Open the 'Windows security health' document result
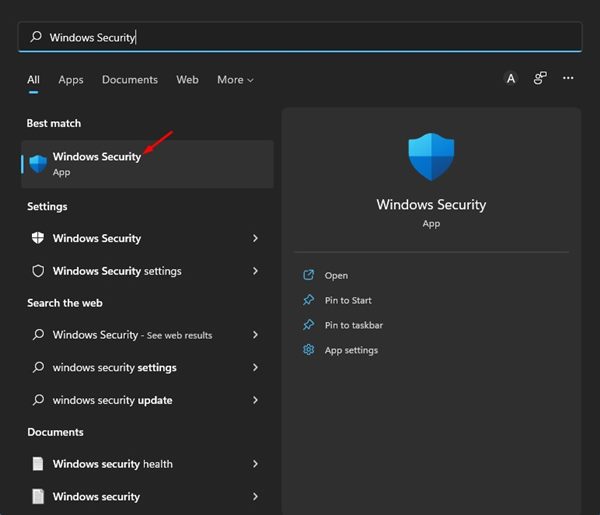Viewport: 600px width, 515px height. tap(112, 464)
